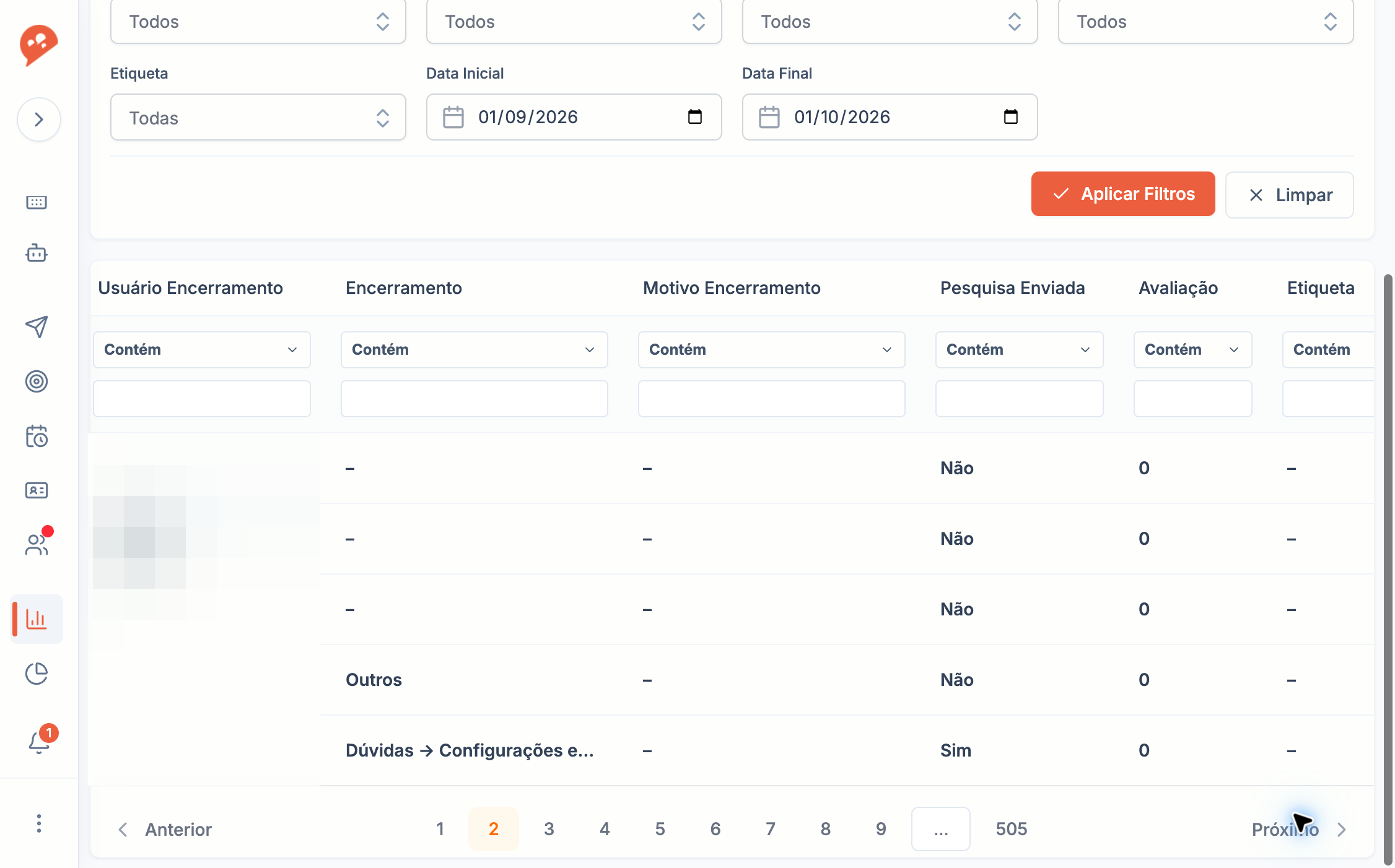
Task: Open the calendar clock scheduling icon
Action: (37, 436)
